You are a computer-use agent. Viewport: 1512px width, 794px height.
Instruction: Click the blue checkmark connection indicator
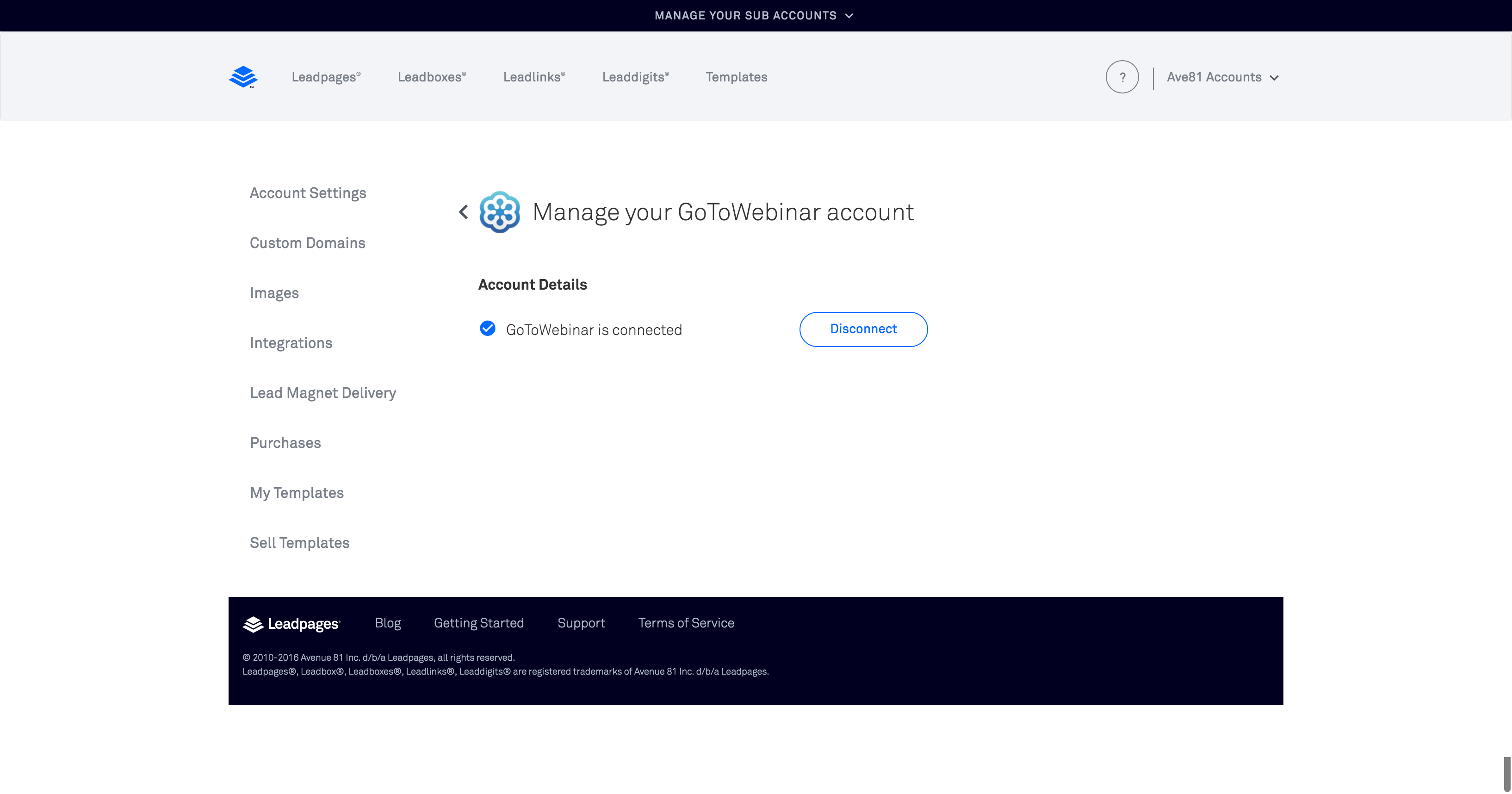tap(487, 329)
